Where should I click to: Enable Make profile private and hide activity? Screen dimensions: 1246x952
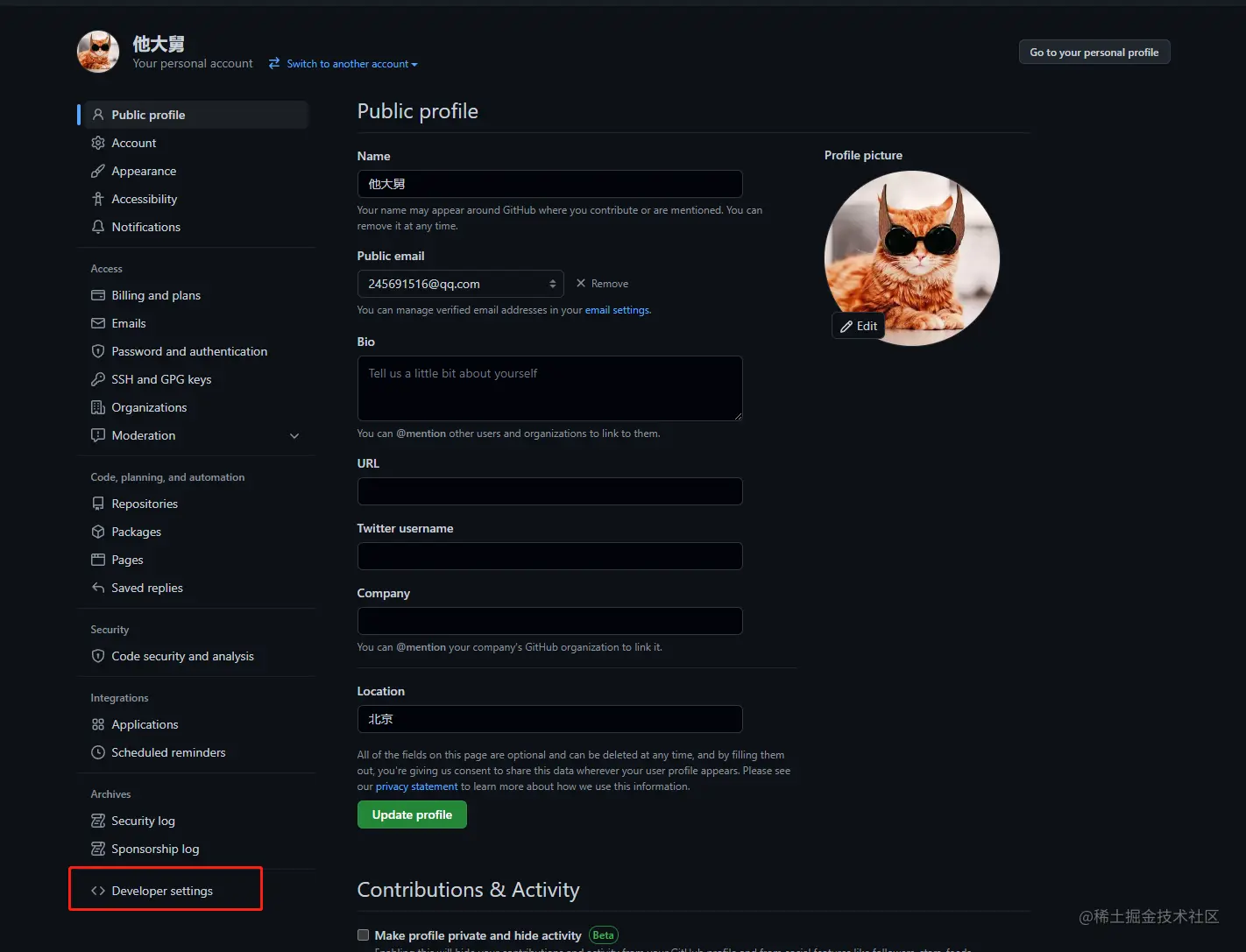(x=363, y=934)
